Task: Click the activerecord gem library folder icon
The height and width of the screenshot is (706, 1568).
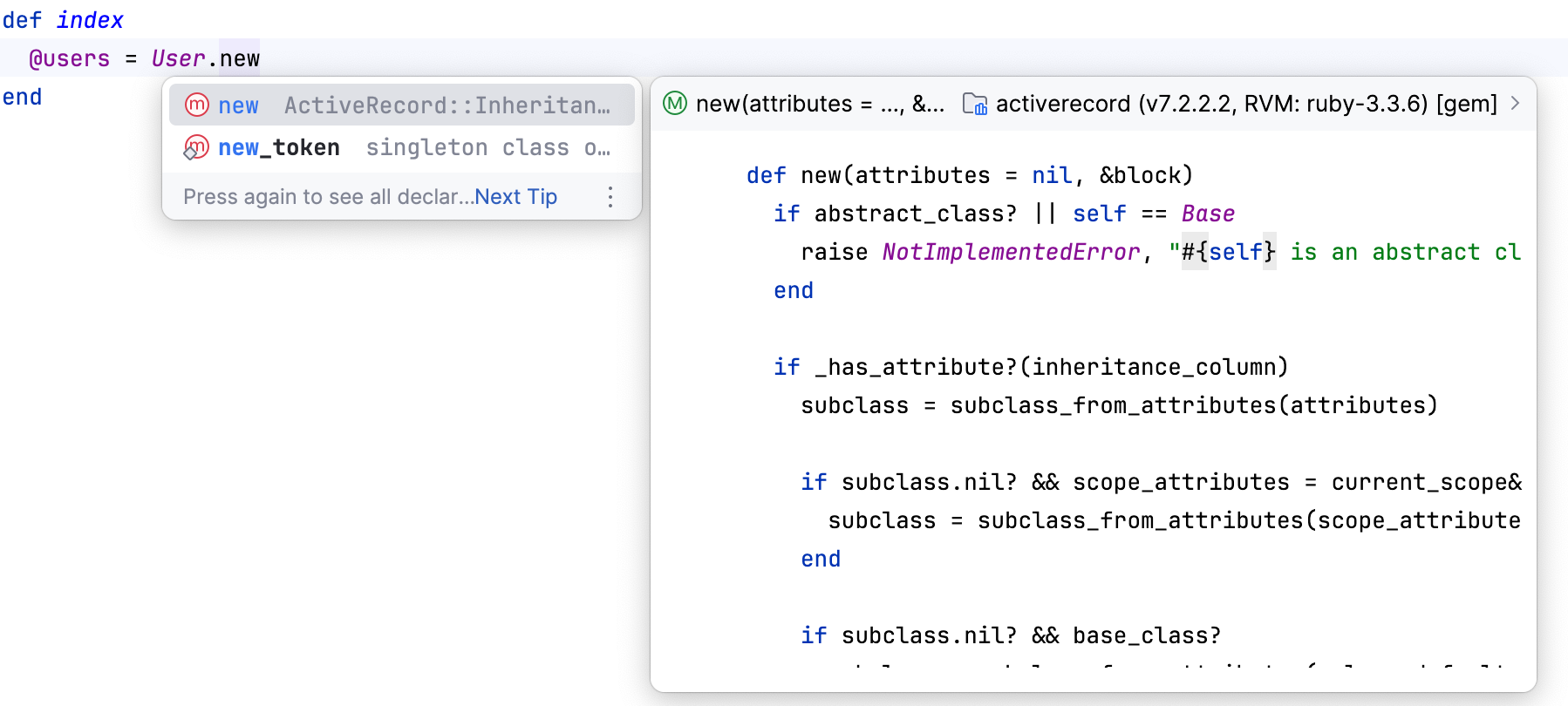Action: [974, 105]
